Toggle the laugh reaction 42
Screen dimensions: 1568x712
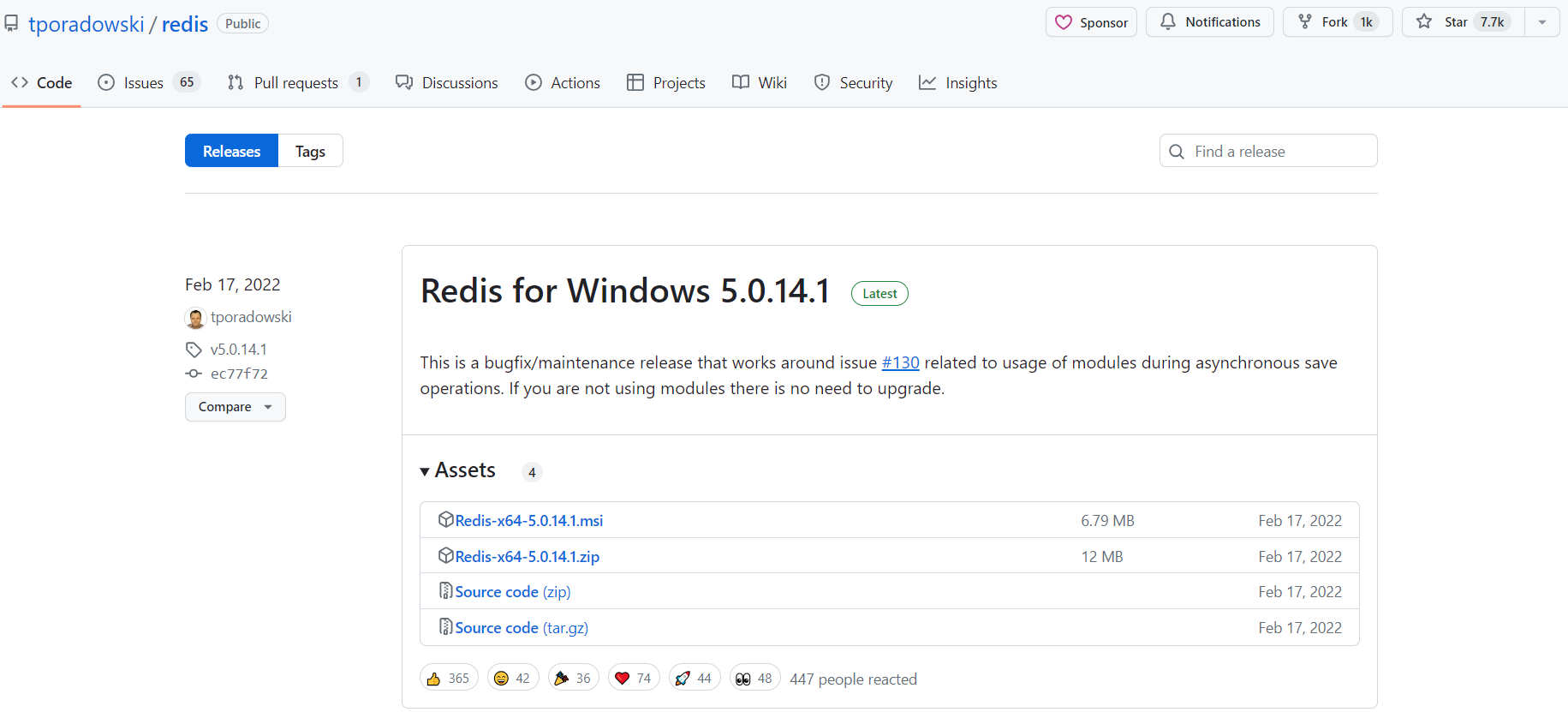[513, 678]
